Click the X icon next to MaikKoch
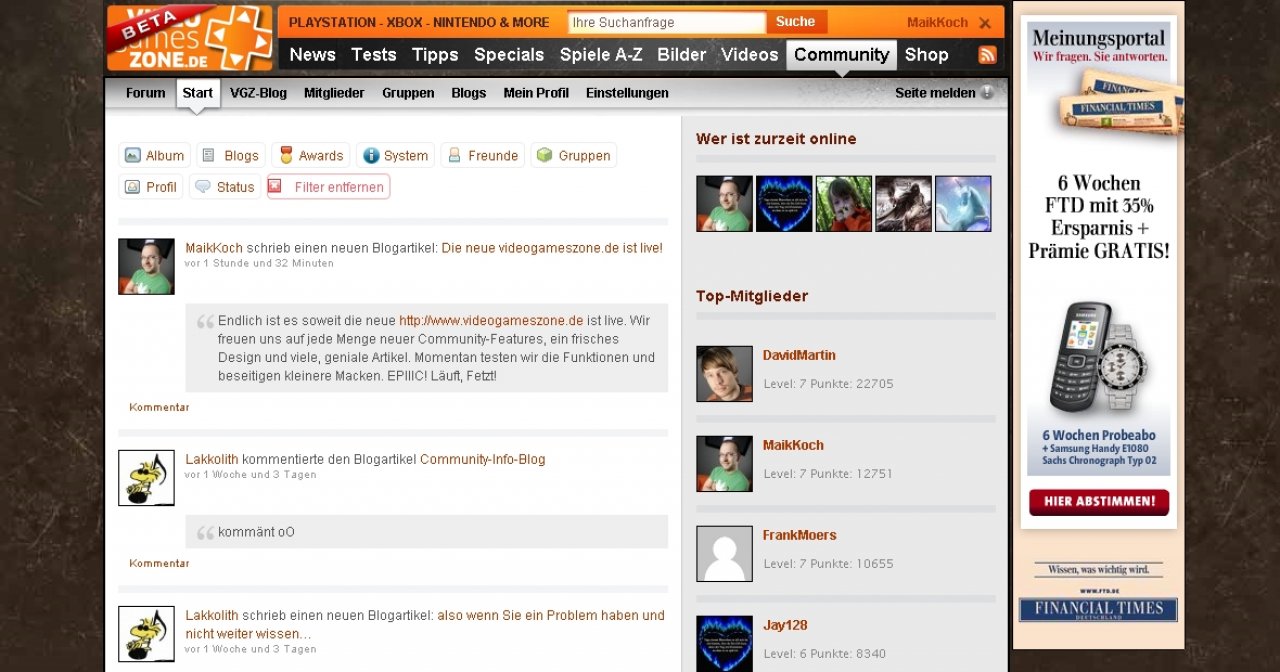Image resolution: width=1280 pixels, height=672 pixels. (x=985, y=23)
